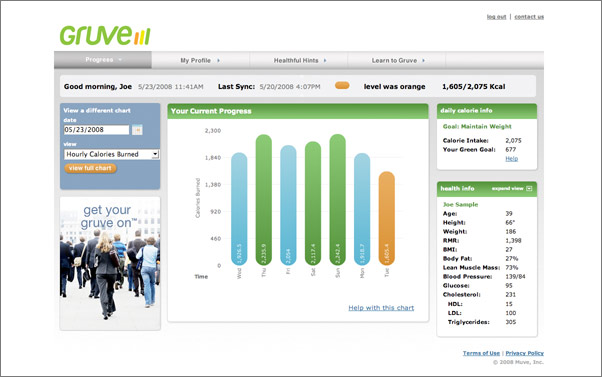This screenshot has width=602, height=377.
Task: Click the expand view link in health info
Action: click(x=508, y=188)
